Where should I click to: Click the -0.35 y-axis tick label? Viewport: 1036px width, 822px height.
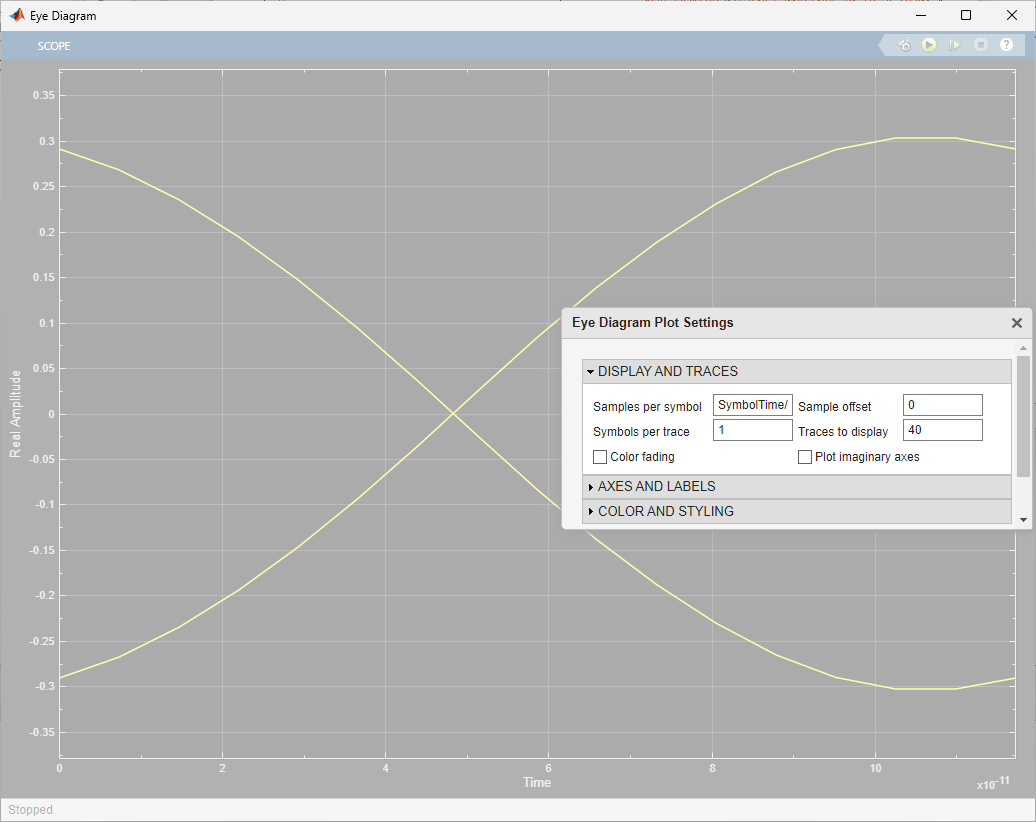(x=42, y=732)
